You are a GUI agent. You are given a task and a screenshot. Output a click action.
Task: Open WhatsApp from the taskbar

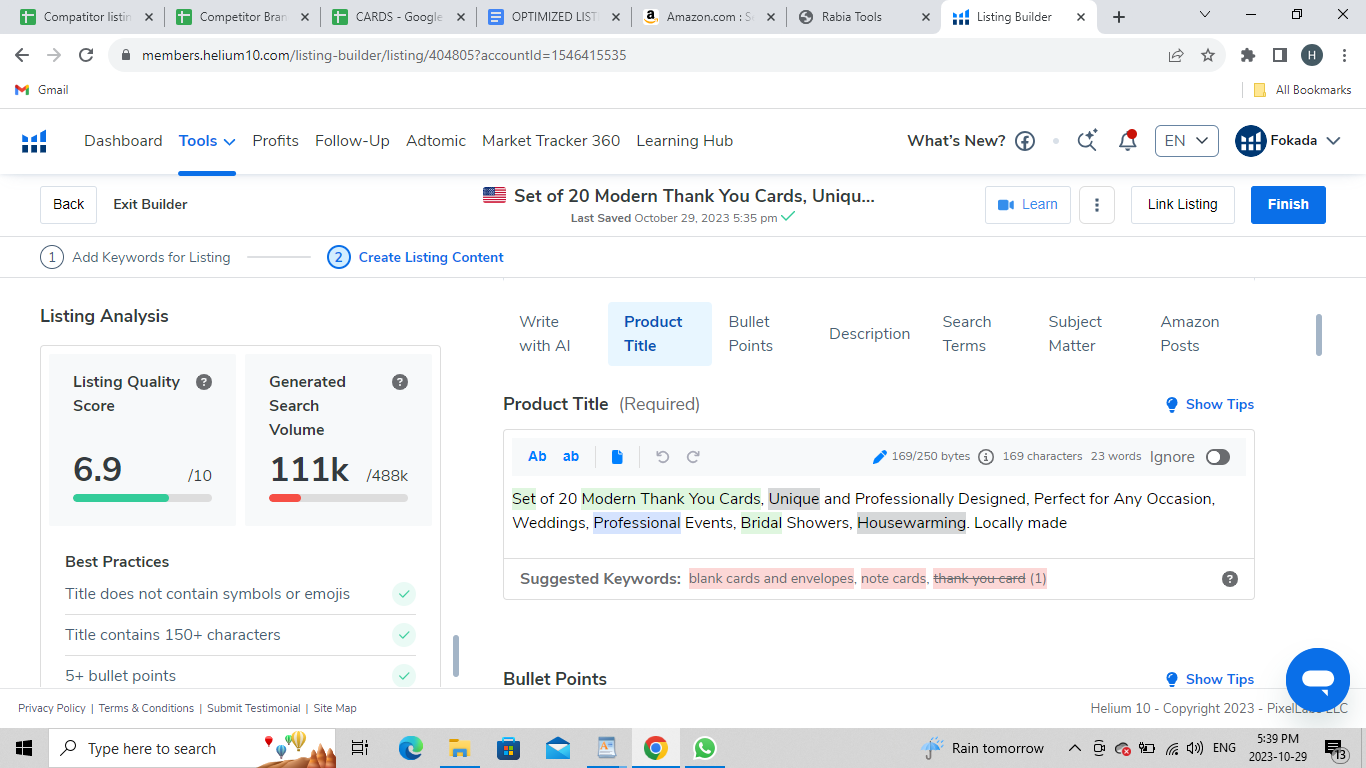pyautogui.click(x=705, y=748)
